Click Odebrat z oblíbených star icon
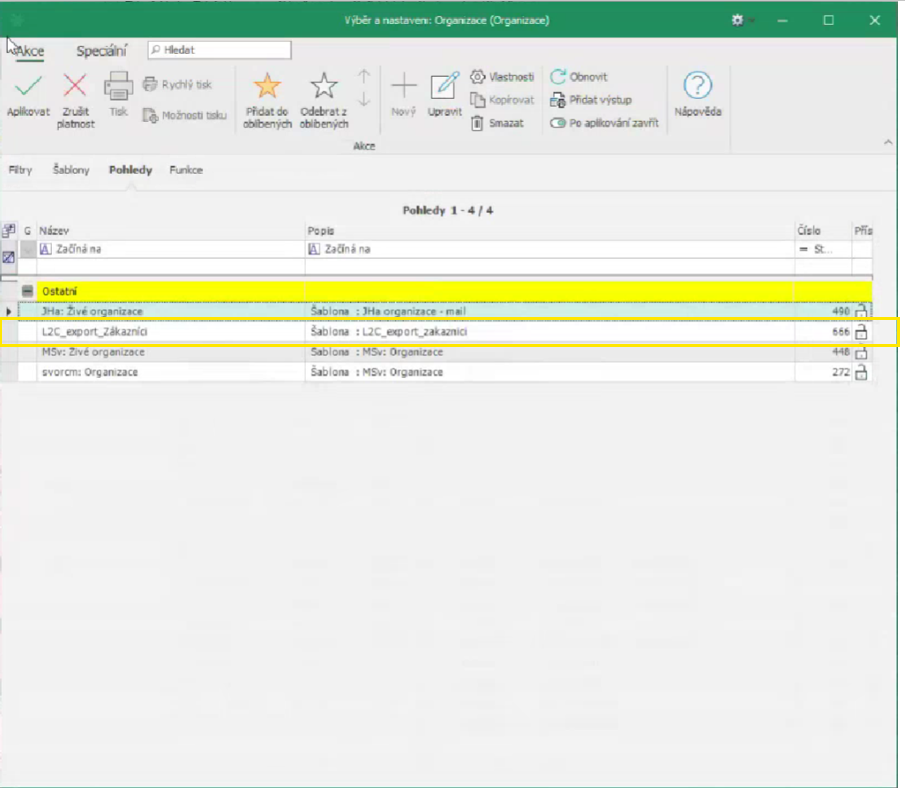The height and width of the screenshot is (788, 905). (323, 87)
